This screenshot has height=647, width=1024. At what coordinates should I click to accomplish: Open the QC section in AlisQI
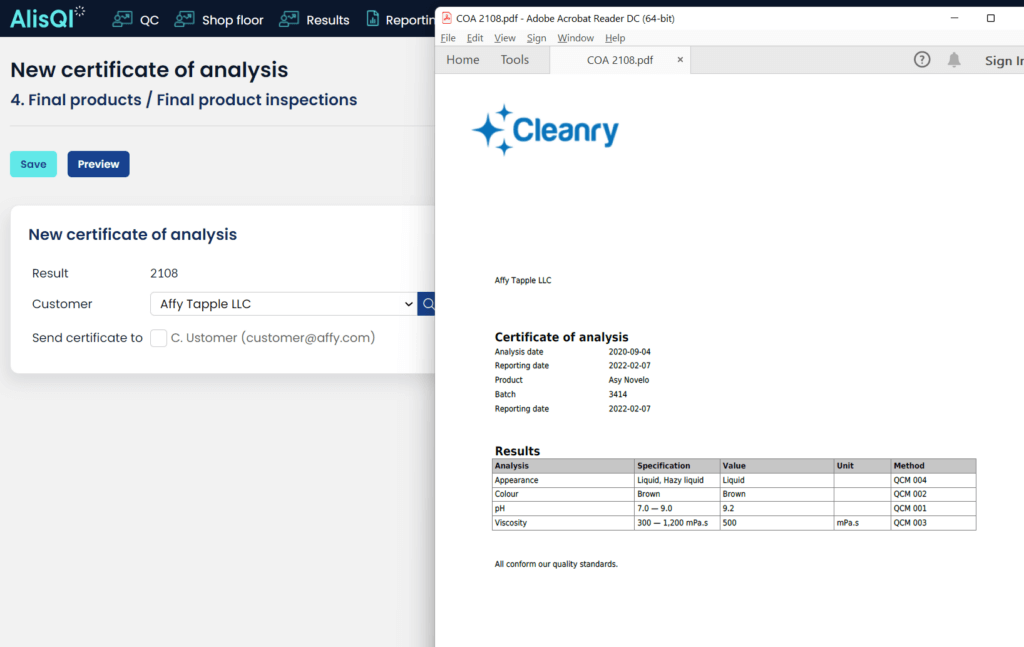point(149,19)
